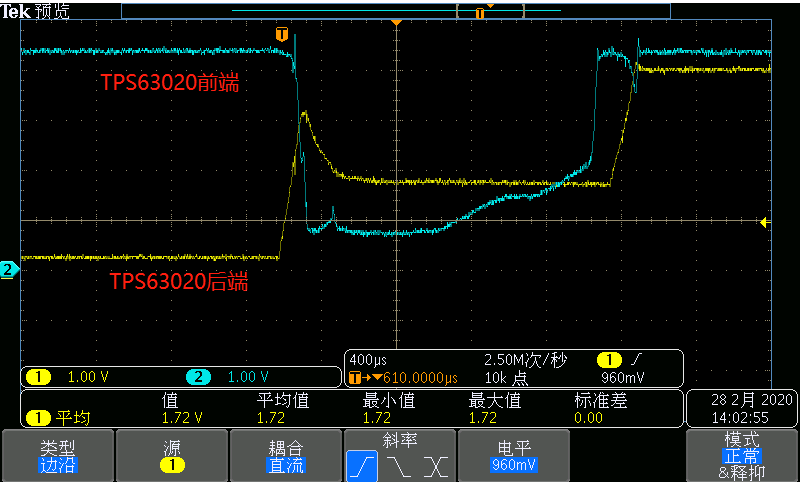Open the 耦合 直流 coupling menu
The image size is (800, 482).
(x=286, y=455)
